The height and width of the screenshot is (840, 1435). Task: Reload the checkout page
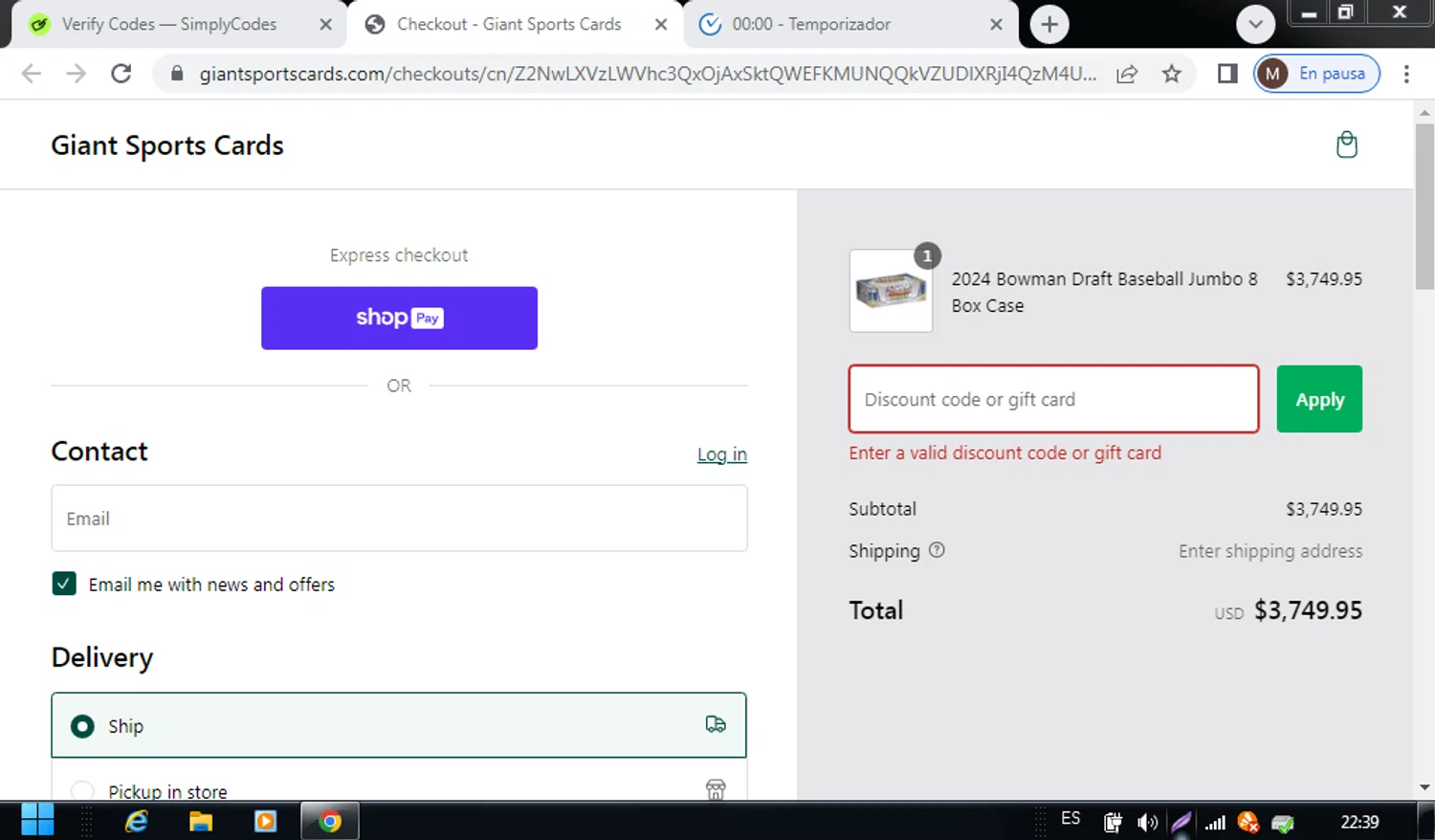point(121,74)
